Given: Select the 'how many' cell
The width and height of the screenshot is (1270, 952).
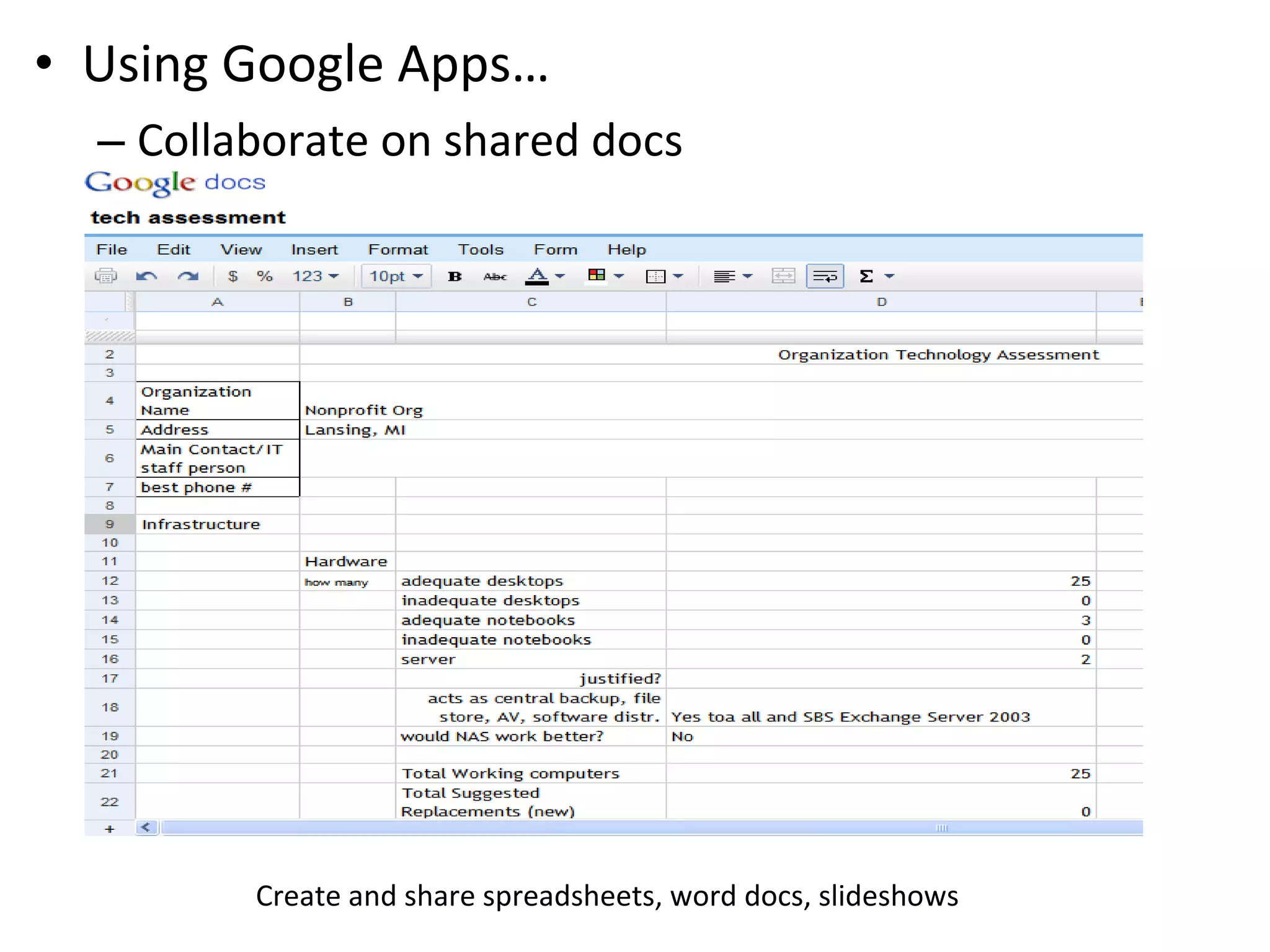Looking at the screenshot, I should tap(347, 581).
